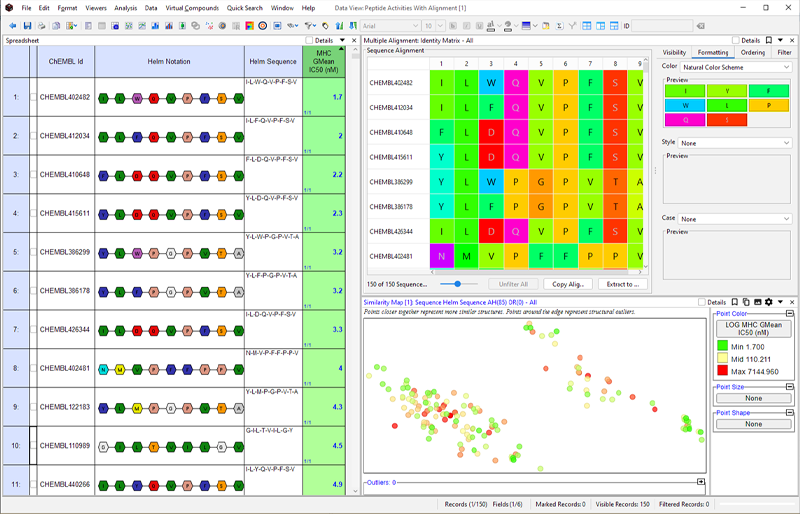Click the funnel filter toolbar icon

click(310, 26)
